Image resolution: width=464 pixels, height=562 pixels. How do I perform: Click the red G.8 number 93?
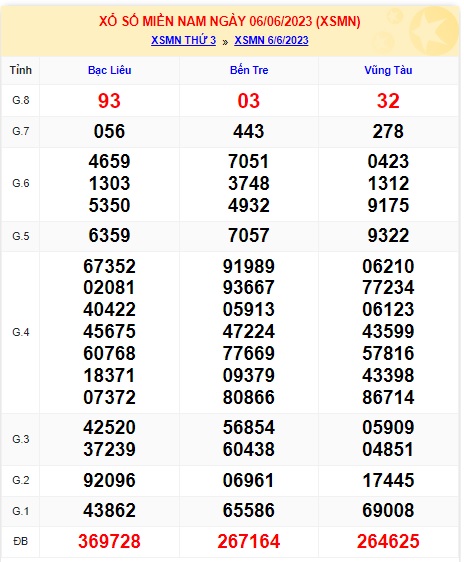(109, 101)
